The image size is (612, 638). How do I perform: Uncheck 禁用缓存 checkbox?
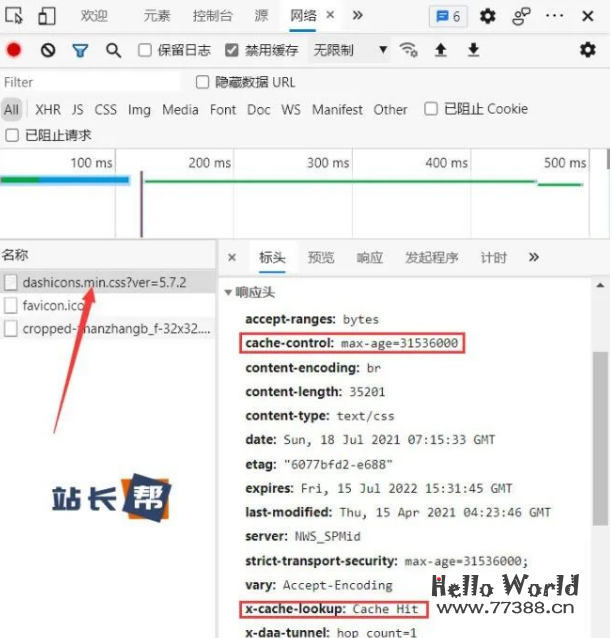point(232,50)
